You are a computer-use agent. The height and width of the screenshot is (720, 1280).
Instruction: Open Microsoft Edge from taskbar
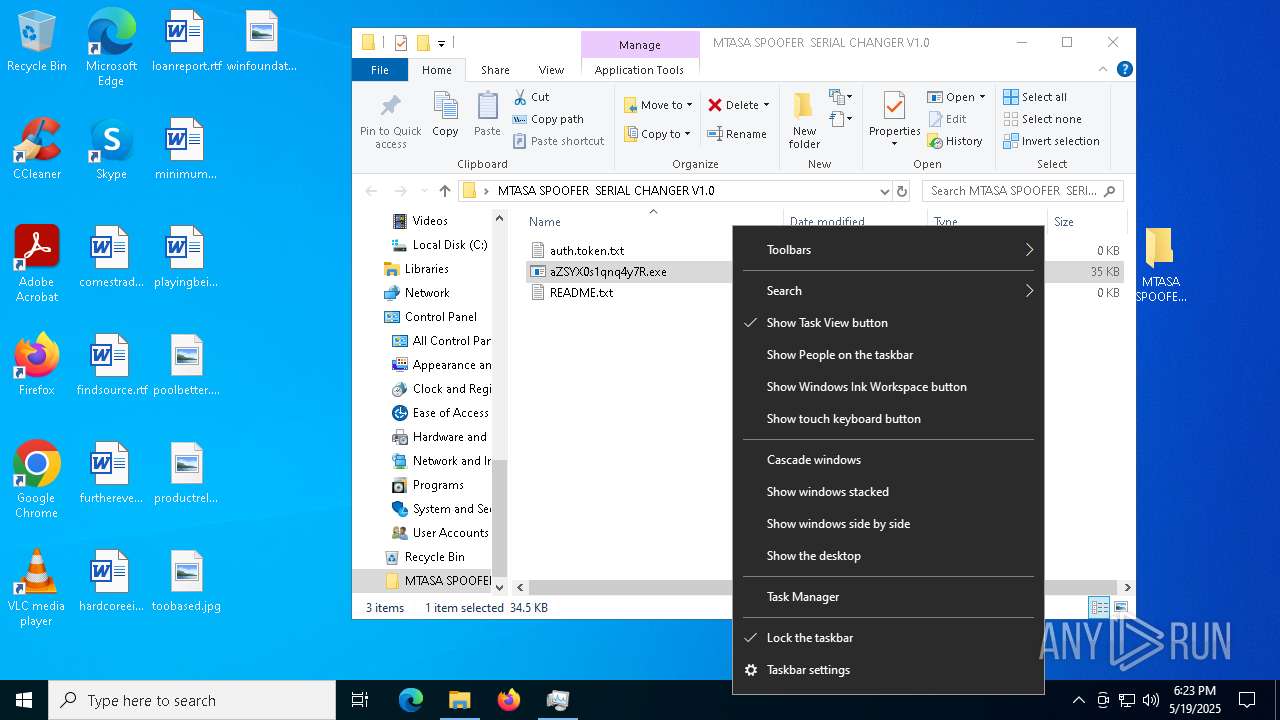(x=411, y=700)
